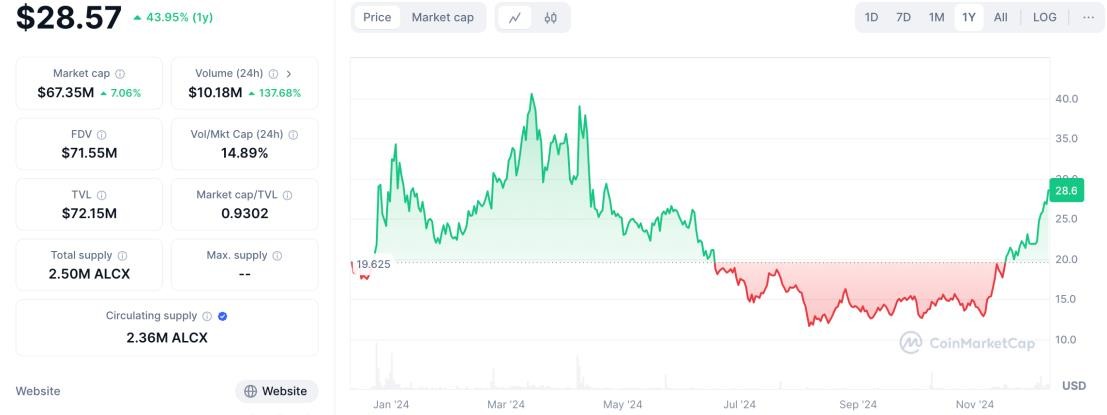Show TVL info tooltip
The height and width of the screenshot is (415, 1107).
101,195
